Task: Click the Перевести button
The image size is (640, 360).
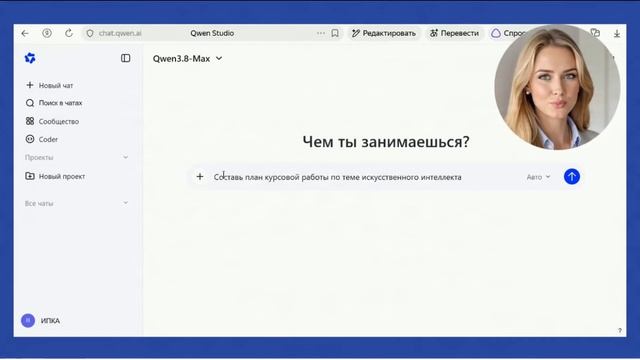Action: [454, 33]
